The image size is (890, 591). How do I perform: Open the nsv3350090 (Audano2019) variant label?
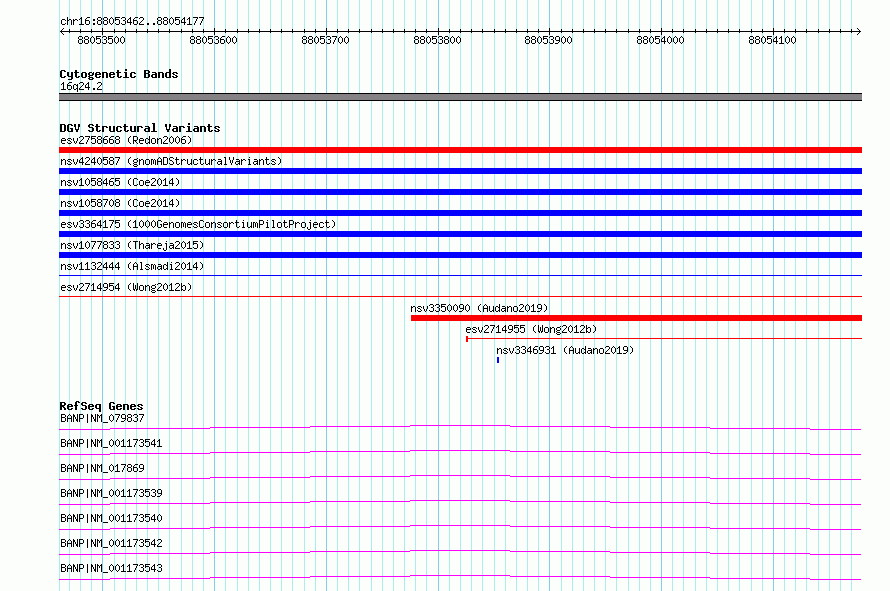point(479,308)
